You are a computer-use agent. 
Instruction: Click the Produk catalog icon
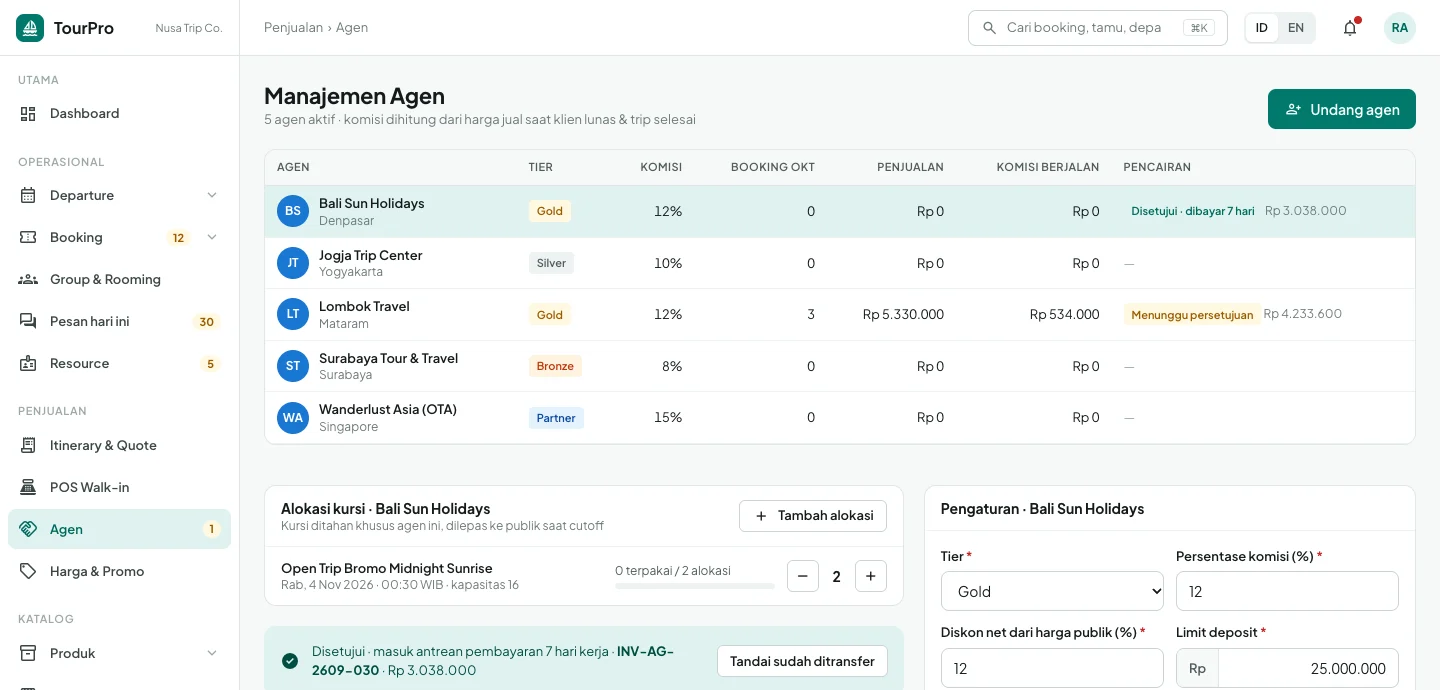tap(28, 653)
